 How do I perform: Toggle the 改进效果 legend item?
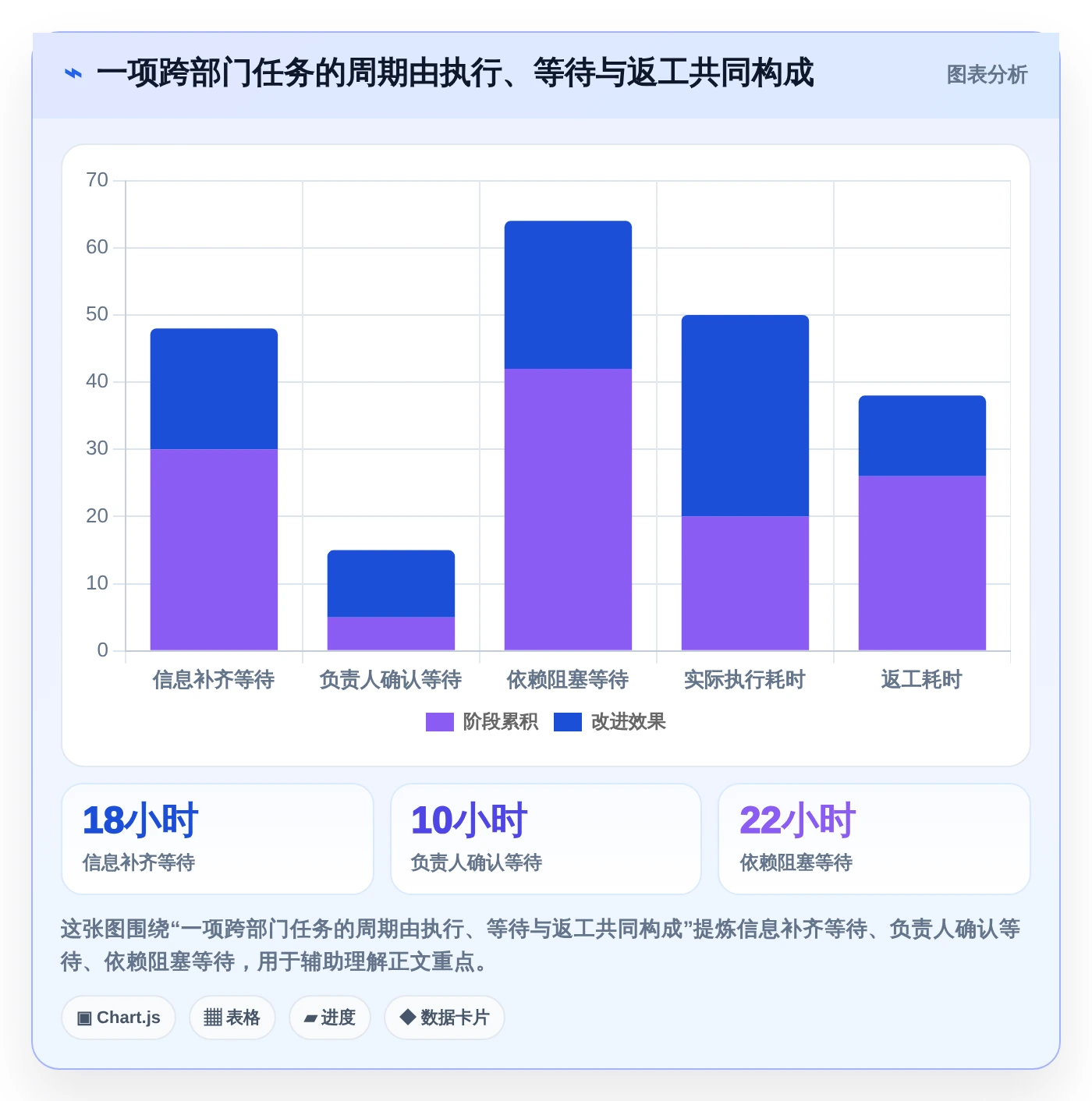click(610, 722)
